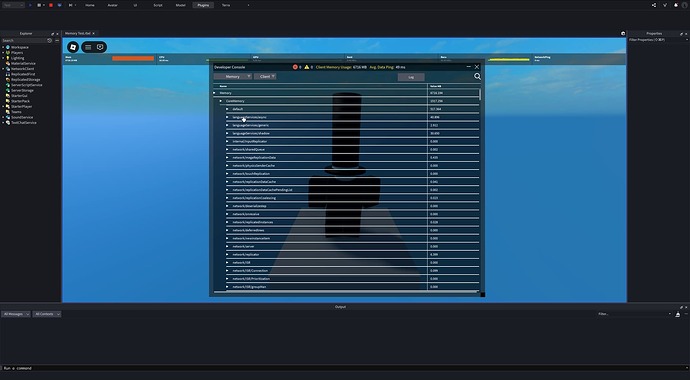Expand the StarterPlayer tree arrow
The width and height of the screenshot is (690, 380).
tap(3, 106)
